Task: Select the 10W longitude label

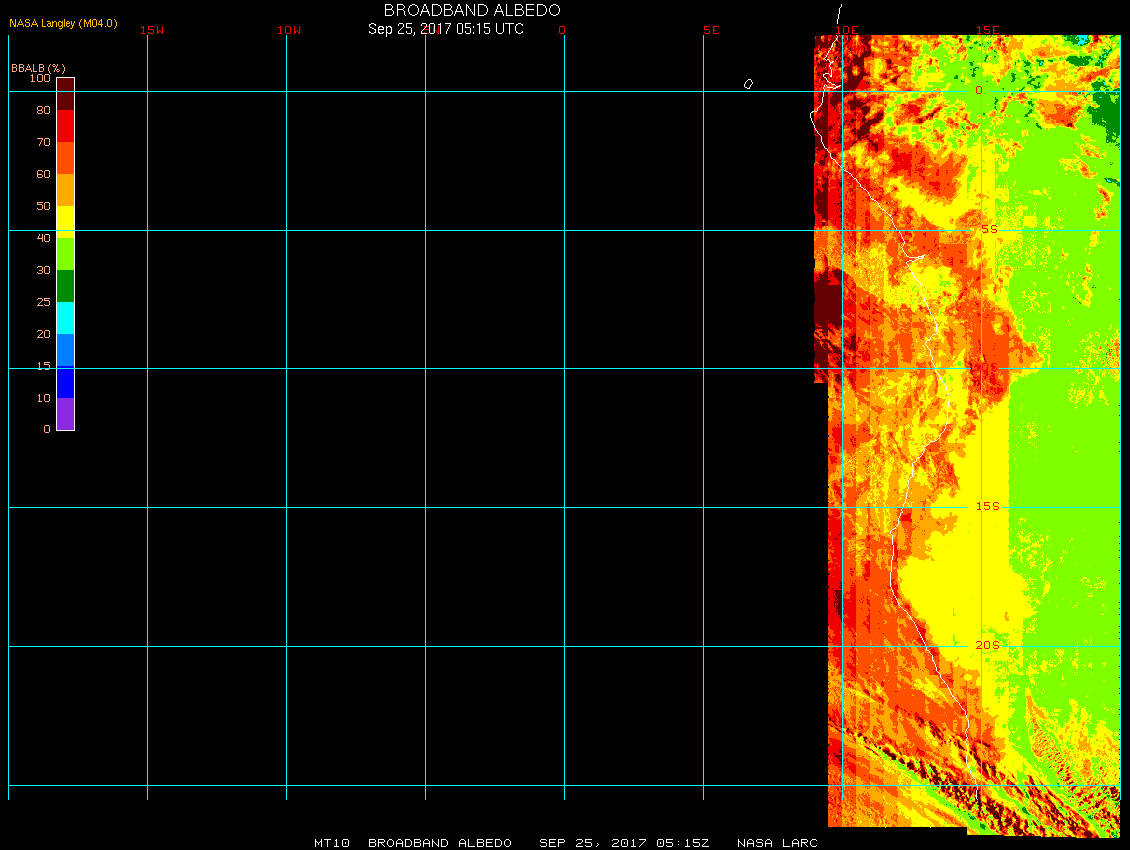Action: (289, 30)
